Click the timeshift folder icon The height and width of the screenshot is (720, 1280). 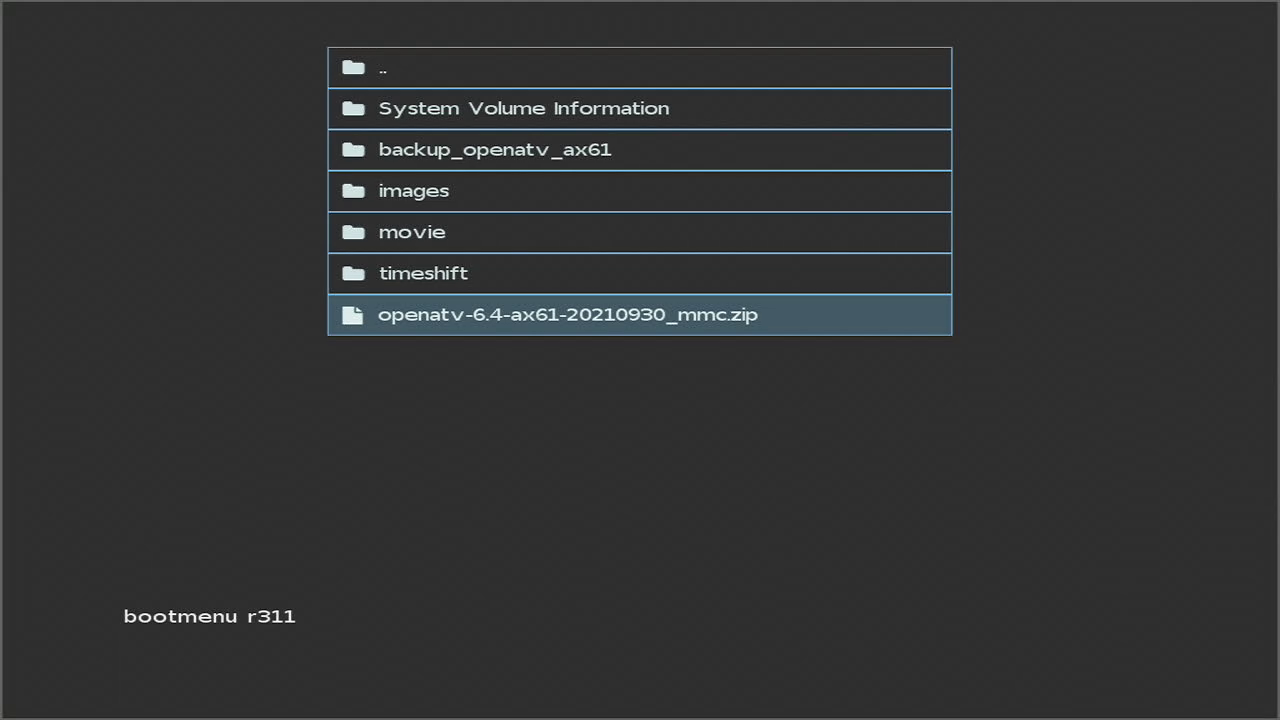[x=353, y=273]
